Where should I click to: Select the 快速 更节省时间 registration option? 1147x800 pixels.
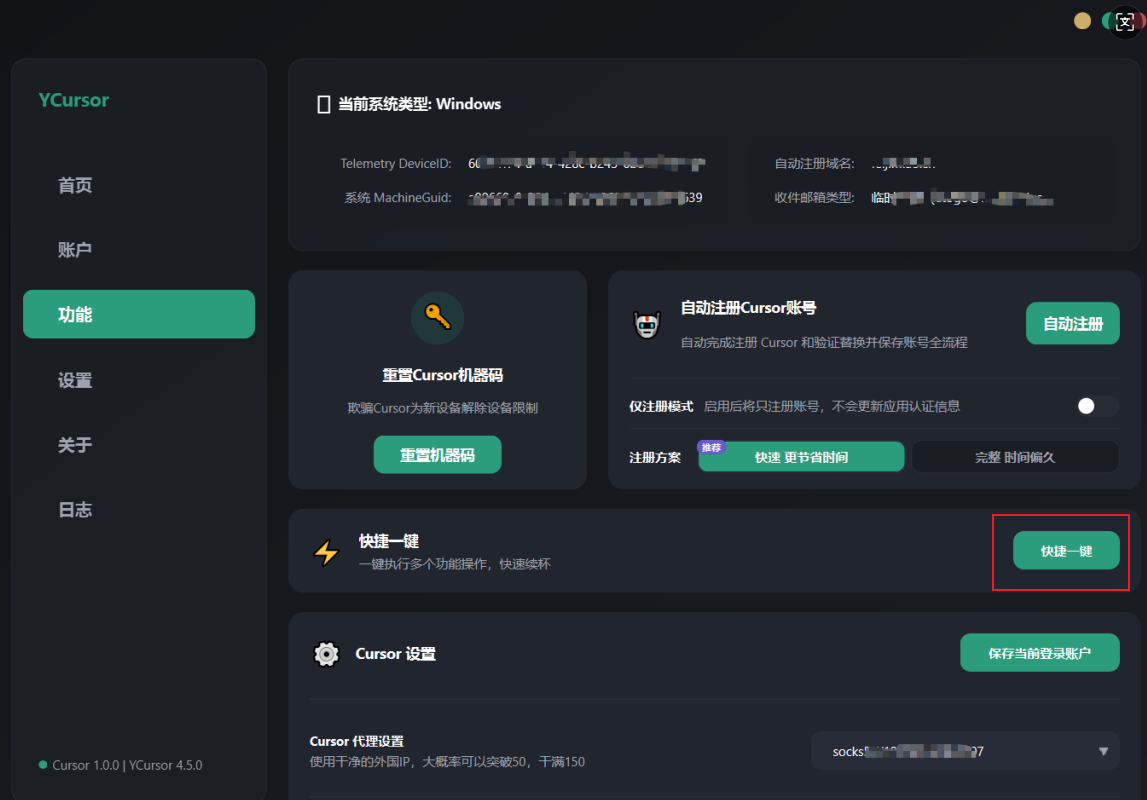[x=801, y=457]
